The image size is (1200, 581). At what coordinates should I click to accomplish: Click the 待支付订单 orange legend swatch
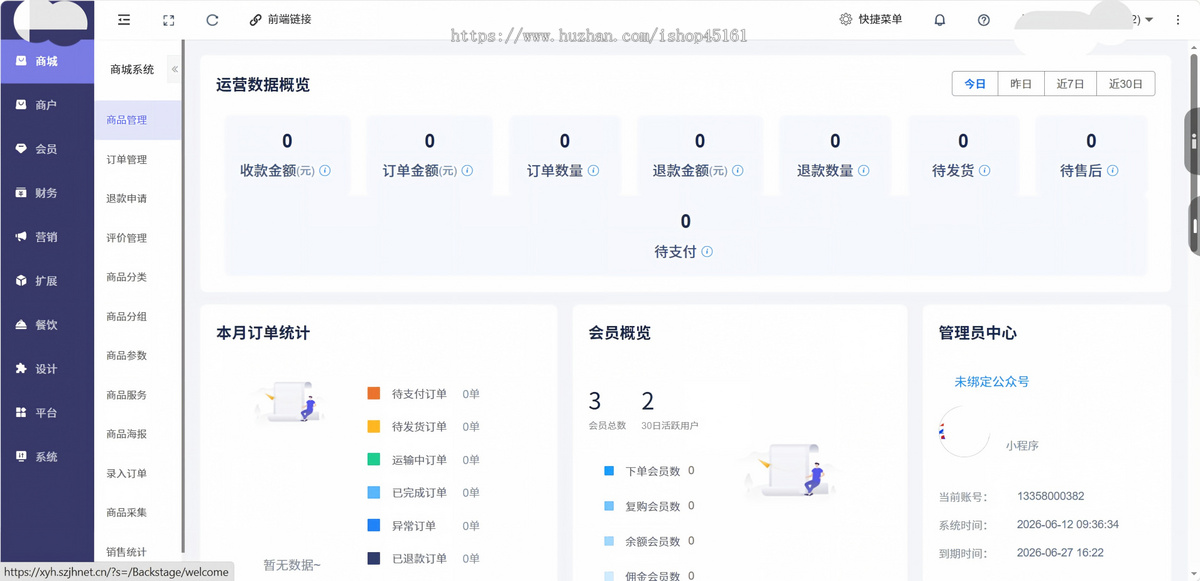(x=374, y=394)
